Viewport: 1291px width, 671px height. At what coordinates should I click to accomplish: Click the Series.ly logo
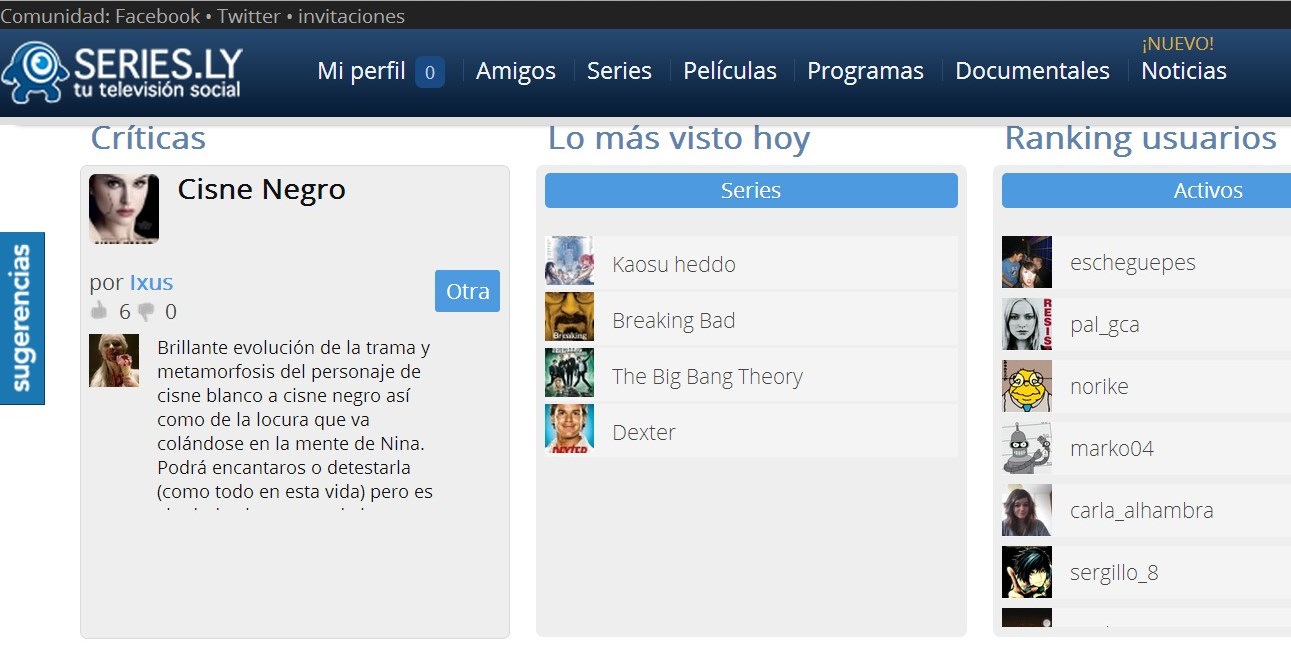pos(122,72)
